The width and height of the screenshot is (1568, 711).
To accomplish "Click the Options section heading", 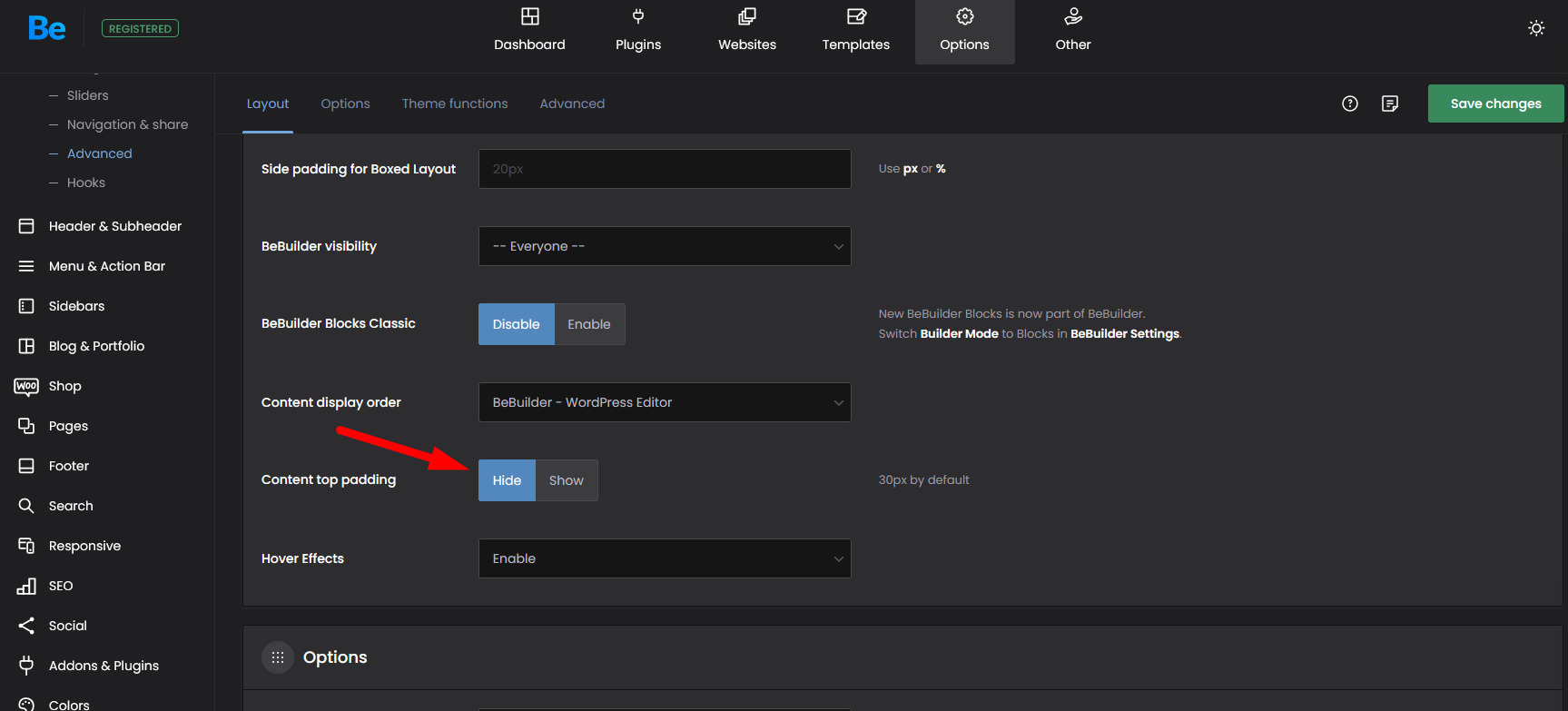I will point(335,657).
